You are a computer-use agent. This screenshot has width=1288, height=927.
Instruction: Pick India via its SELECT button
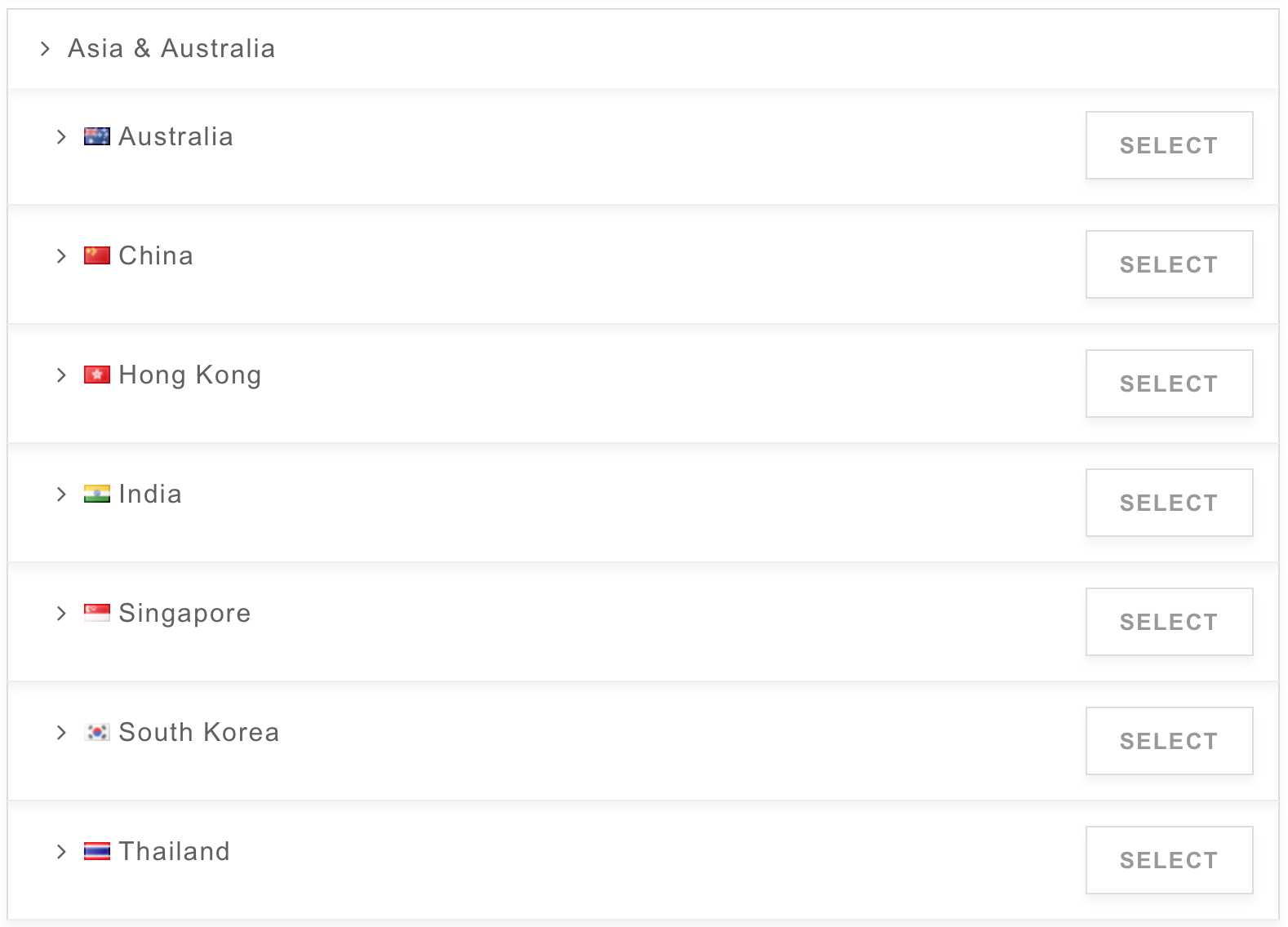(x=1169, y=503)
